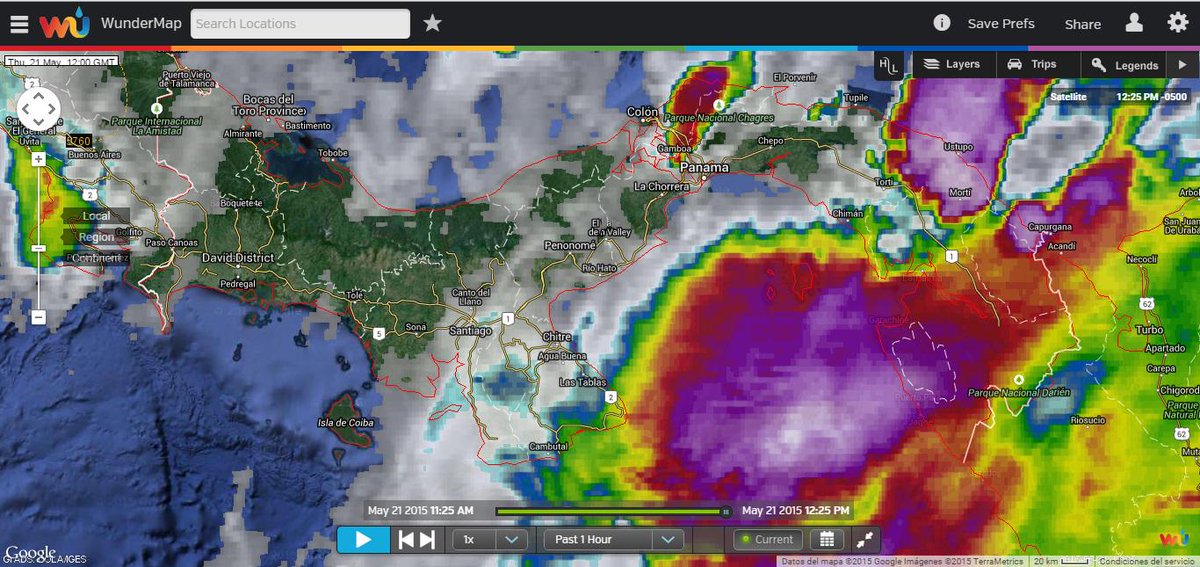Click the Penonomé town label
This screenshot has width=1200, height=567.
[x=569, y=245]
